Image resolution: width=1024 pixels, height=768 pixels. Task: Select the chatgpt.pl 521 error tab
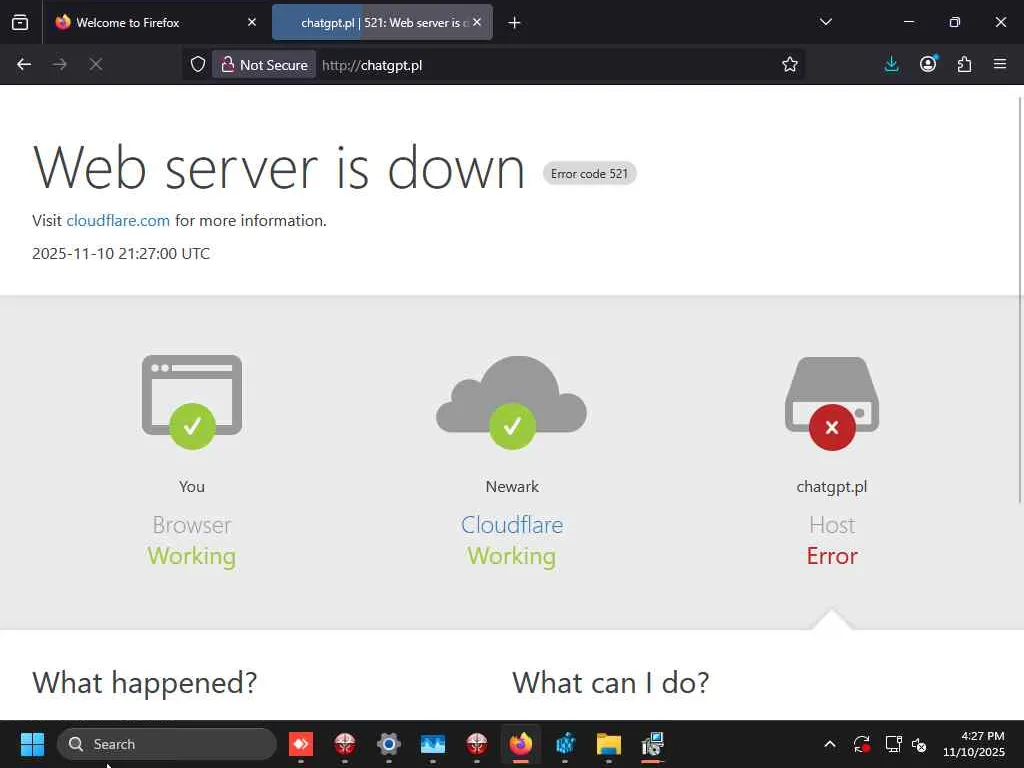[382, 23]
